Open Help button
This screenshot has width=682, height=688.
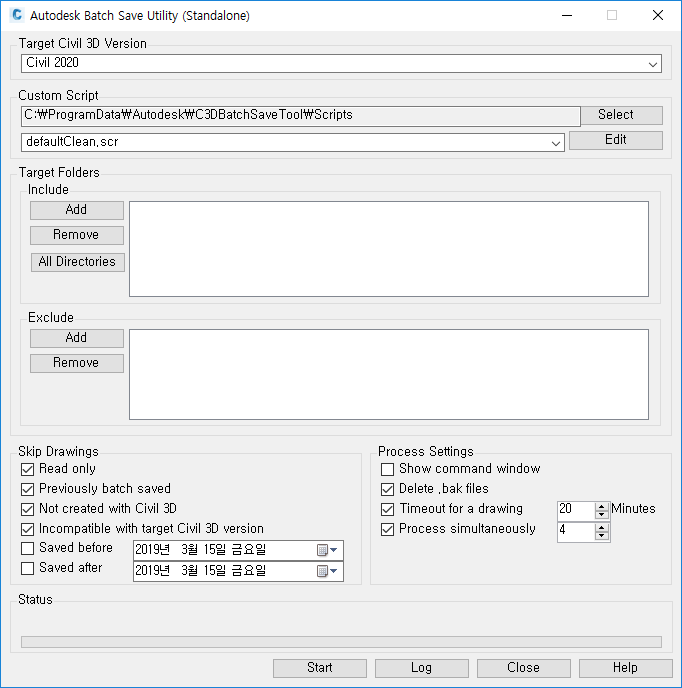point(626,668)
